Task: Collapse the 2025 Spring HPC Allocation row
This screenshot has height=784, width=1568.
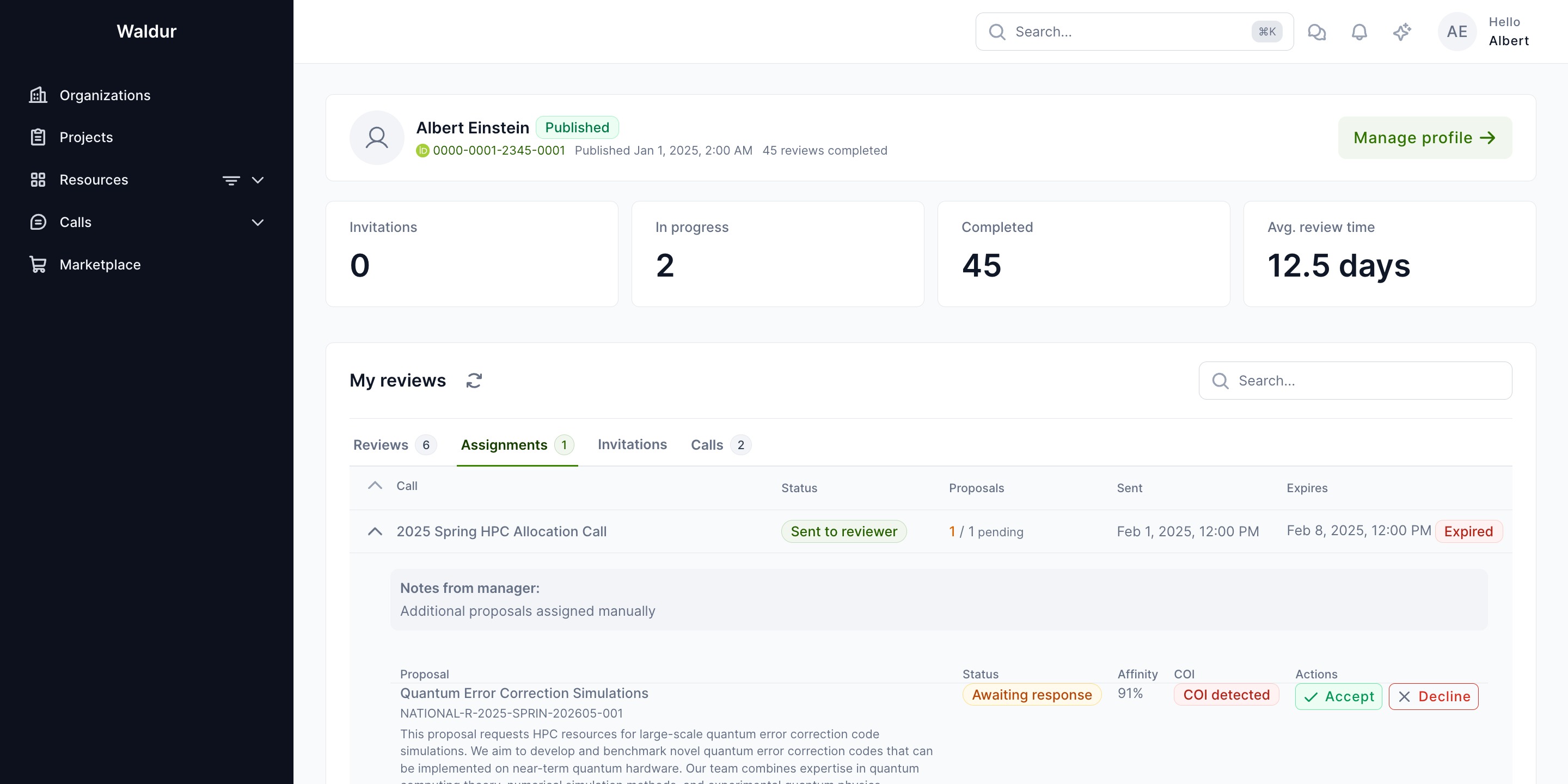Action: [x=375, y=531]
